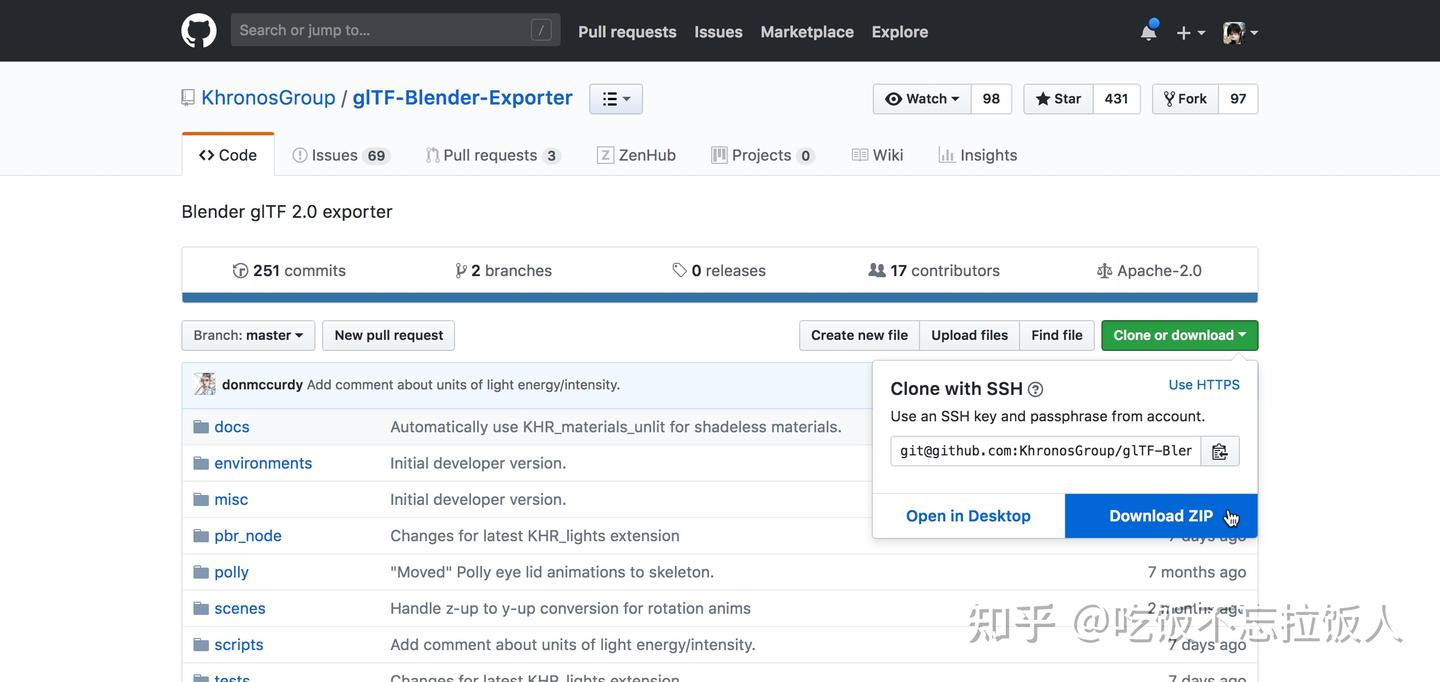Open notifications bell icon

pos(1149,31)
